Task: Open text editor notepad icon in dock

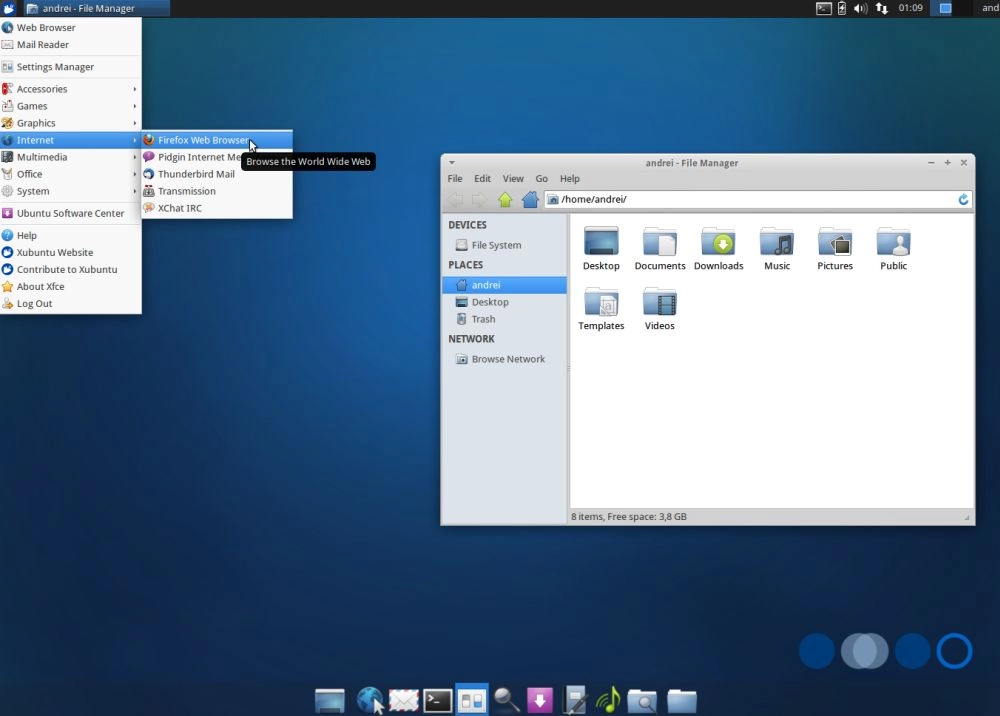Action: (x=575, y=700)
